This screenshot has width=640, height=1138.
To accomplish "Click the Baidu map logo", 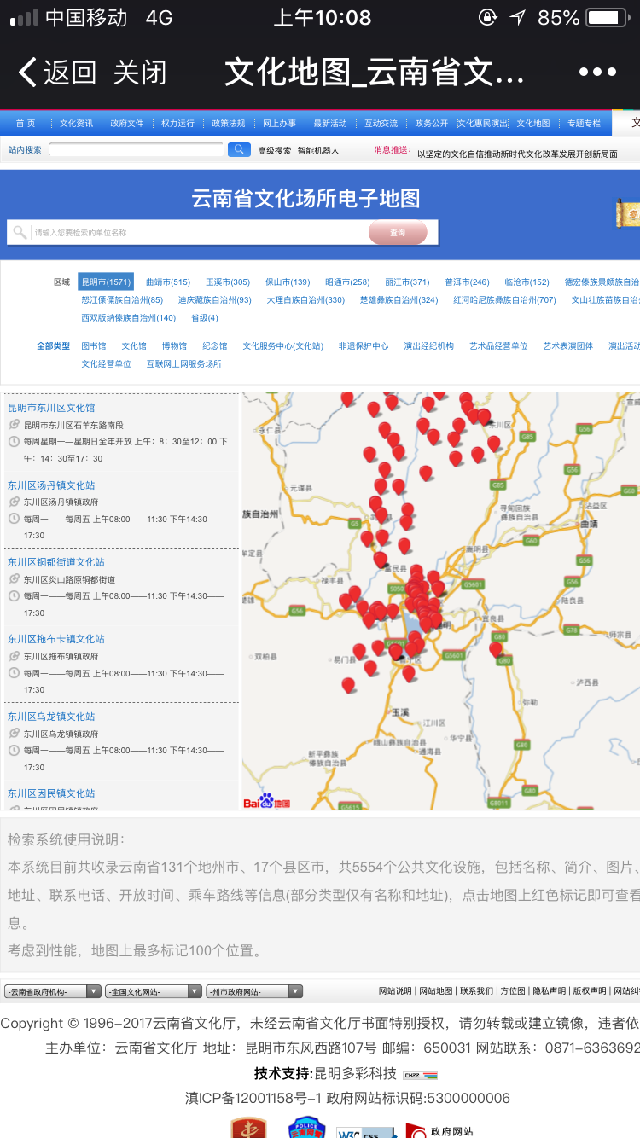I will (x=260, y=801).
